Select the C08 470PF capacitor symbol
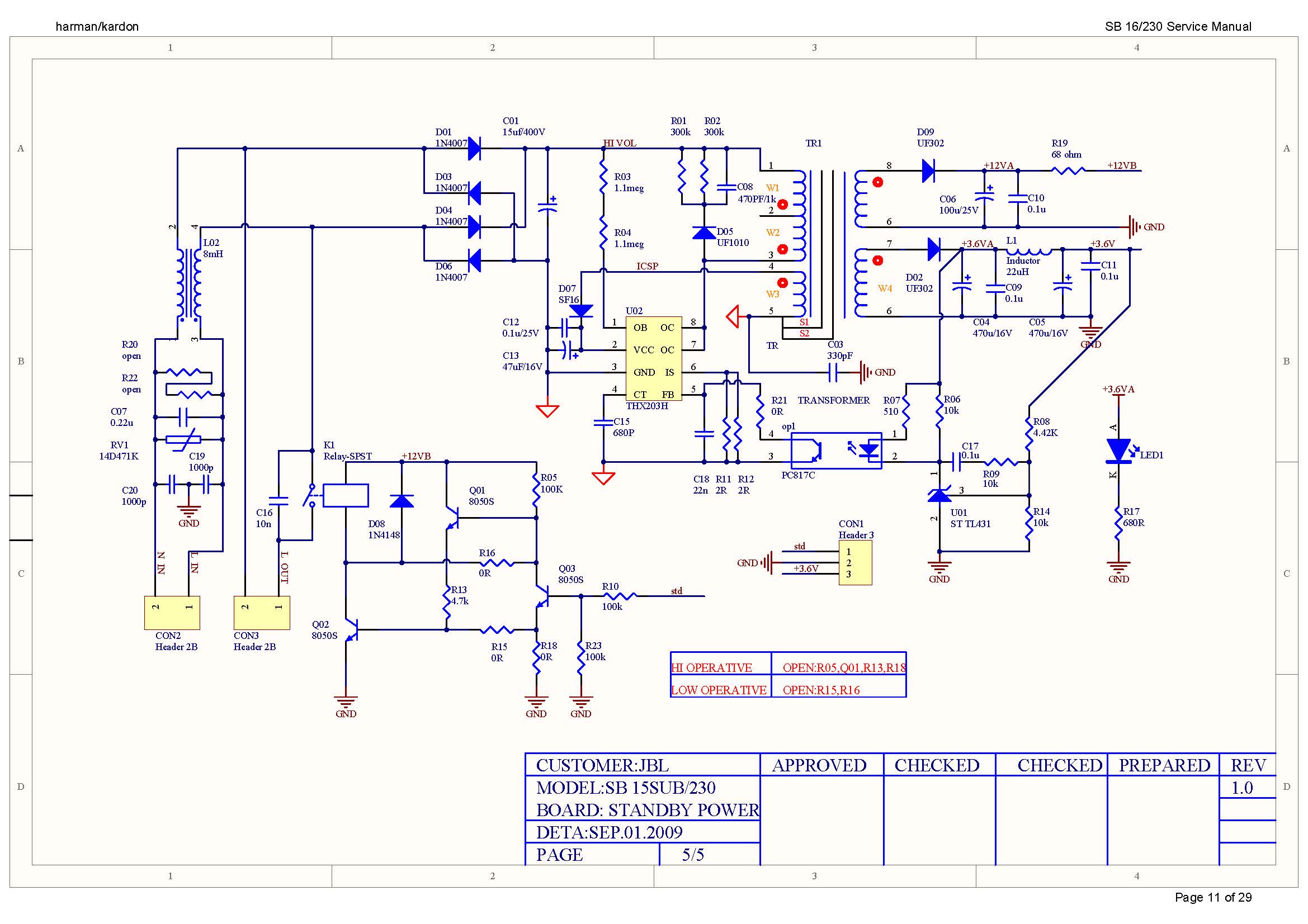This screenshot has width=1308, height=924. [x=726, y=187]
